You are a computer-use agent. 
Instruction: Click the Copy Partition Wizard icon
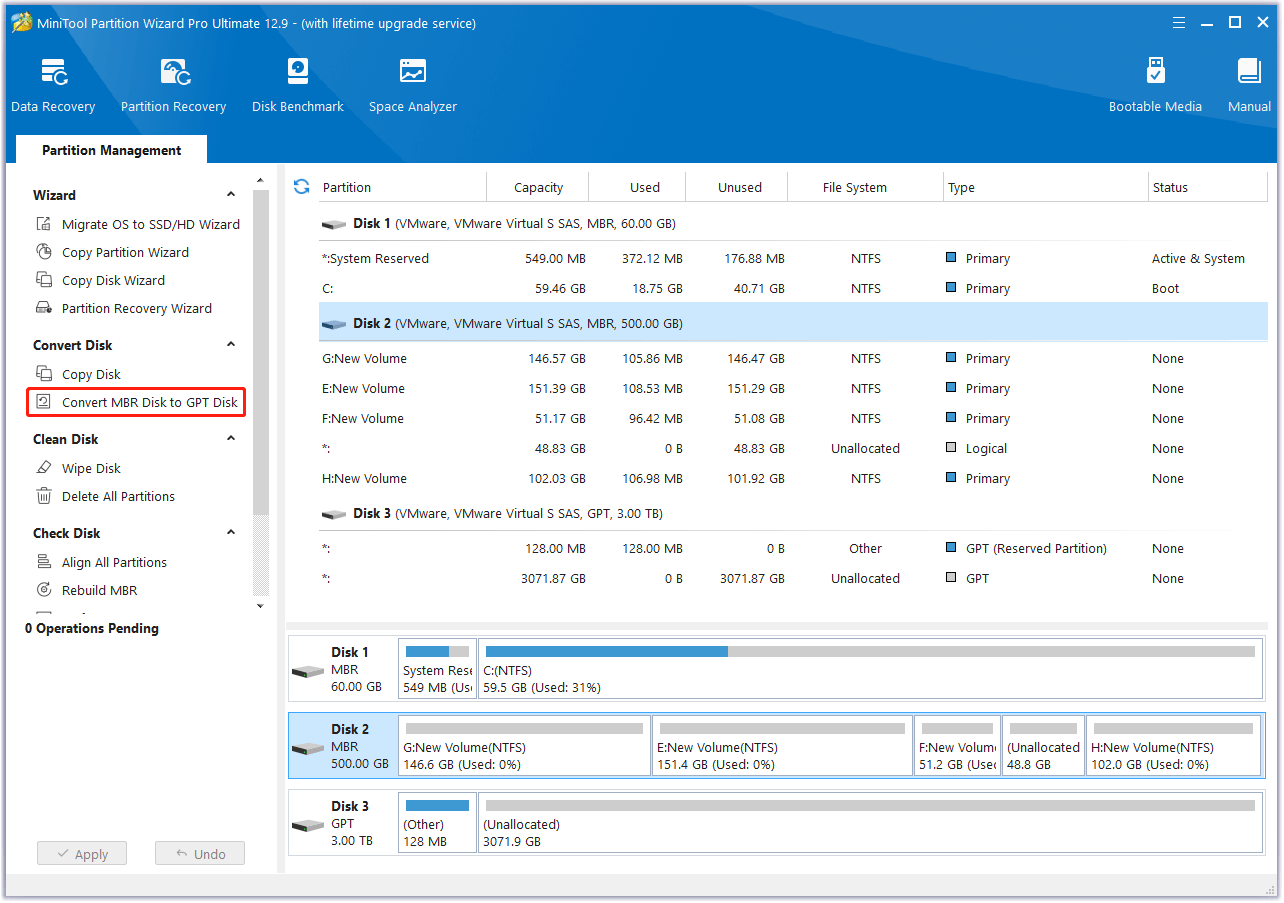[x=43, y=252]
